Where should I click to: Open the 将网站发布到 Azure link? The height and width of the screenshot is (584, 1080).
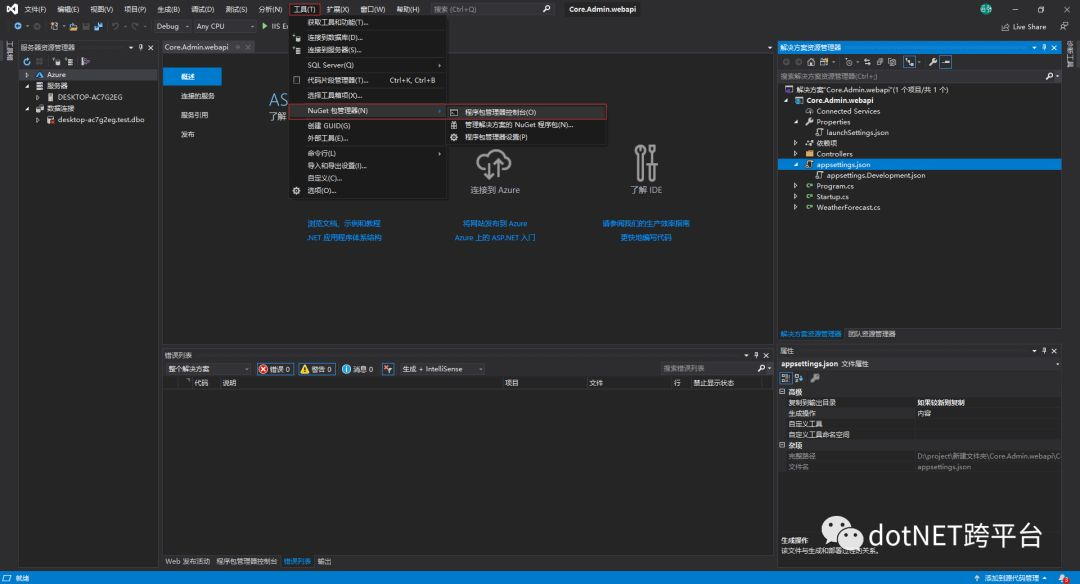click(495, 224)
